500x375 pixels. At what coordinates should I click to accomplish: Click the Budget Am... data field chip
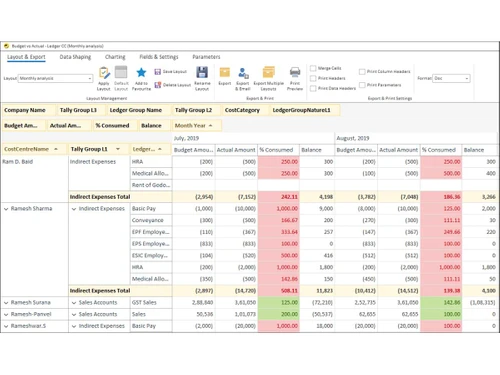tap(24, 126)
